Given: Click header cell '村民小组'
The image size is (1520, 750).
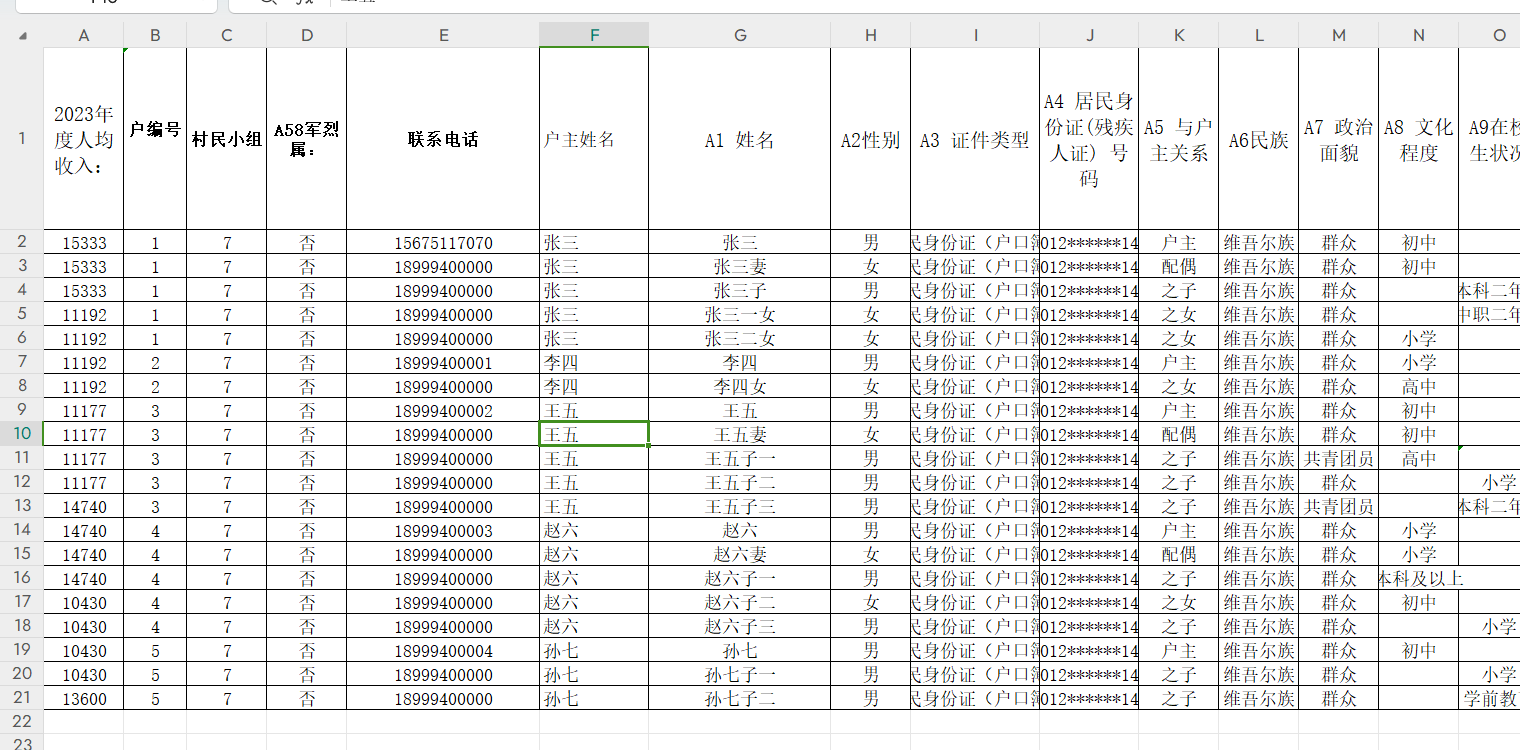Looking at the screenshot, I should pyautogui.click(x=227, y=139).
